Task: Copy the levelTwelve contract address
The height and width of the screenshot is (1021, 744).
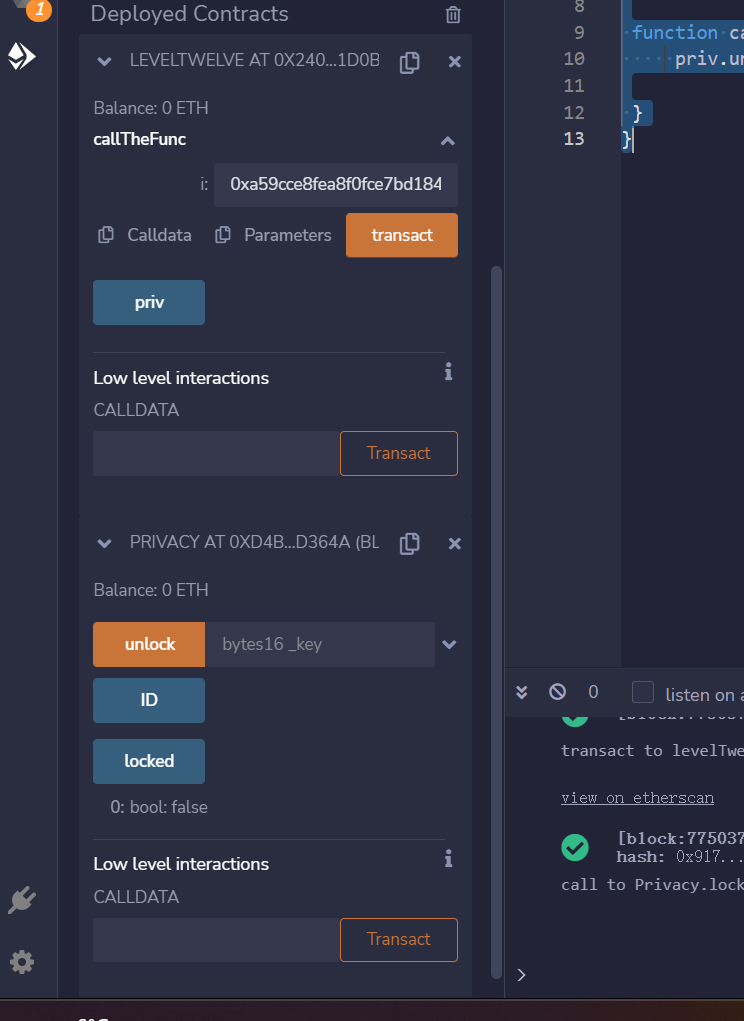Action: (409, 61)
